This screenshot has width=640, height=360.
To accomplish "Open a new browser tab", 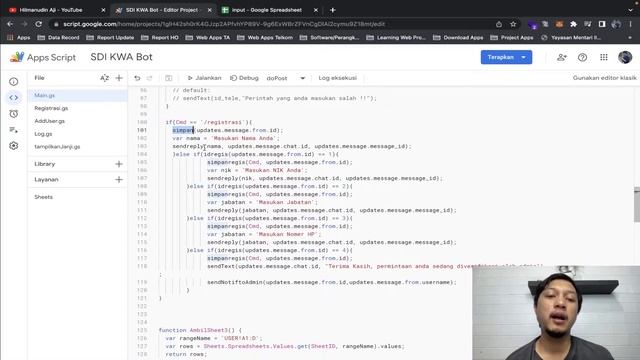I will tap(333, 10).
